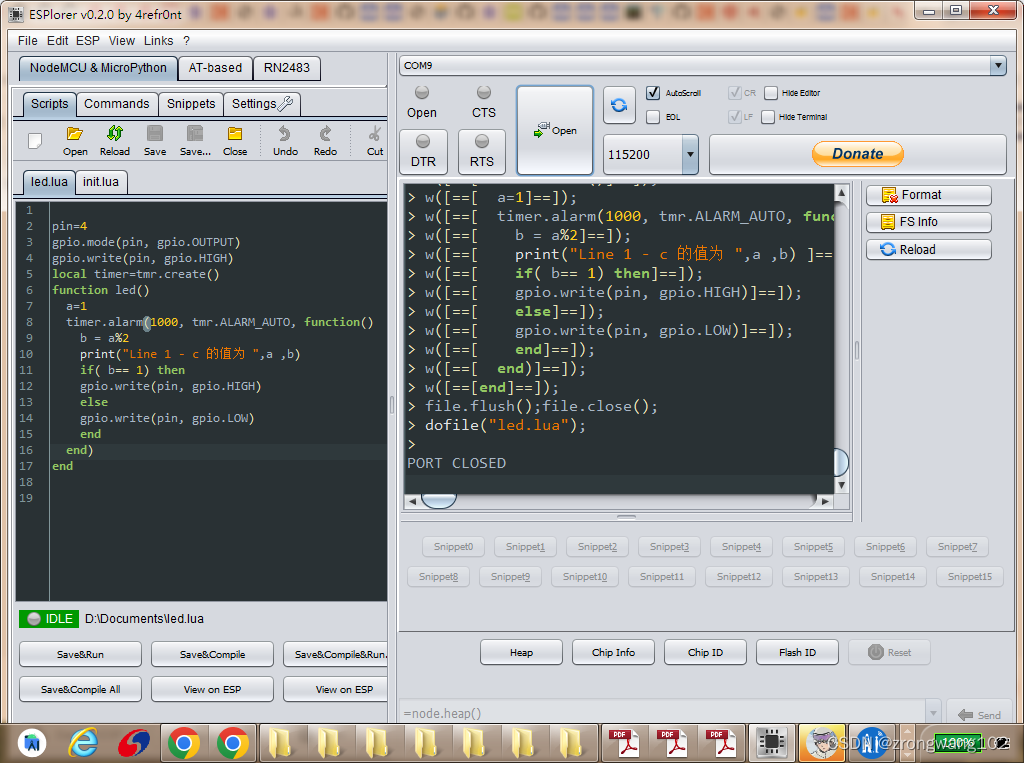Toggle the LF checkbox
The width and height of the screenshot is (1024, 763).
(735, 117)
